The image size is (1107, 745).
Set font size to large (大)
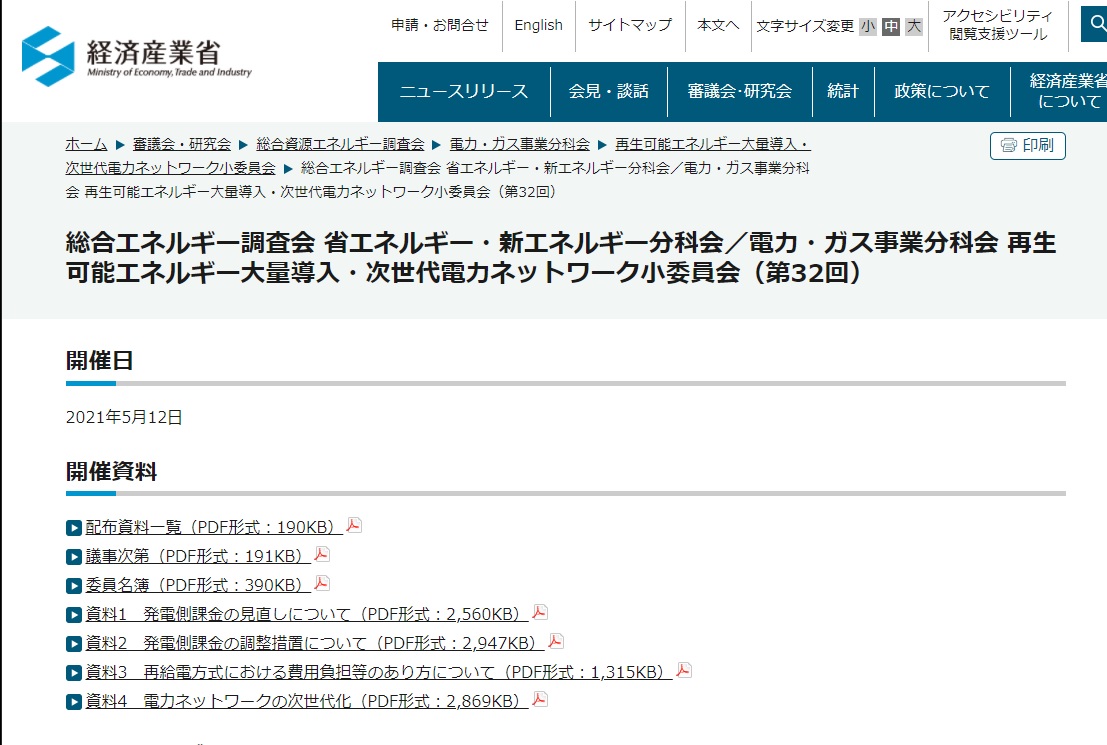[x=913, y=27]
